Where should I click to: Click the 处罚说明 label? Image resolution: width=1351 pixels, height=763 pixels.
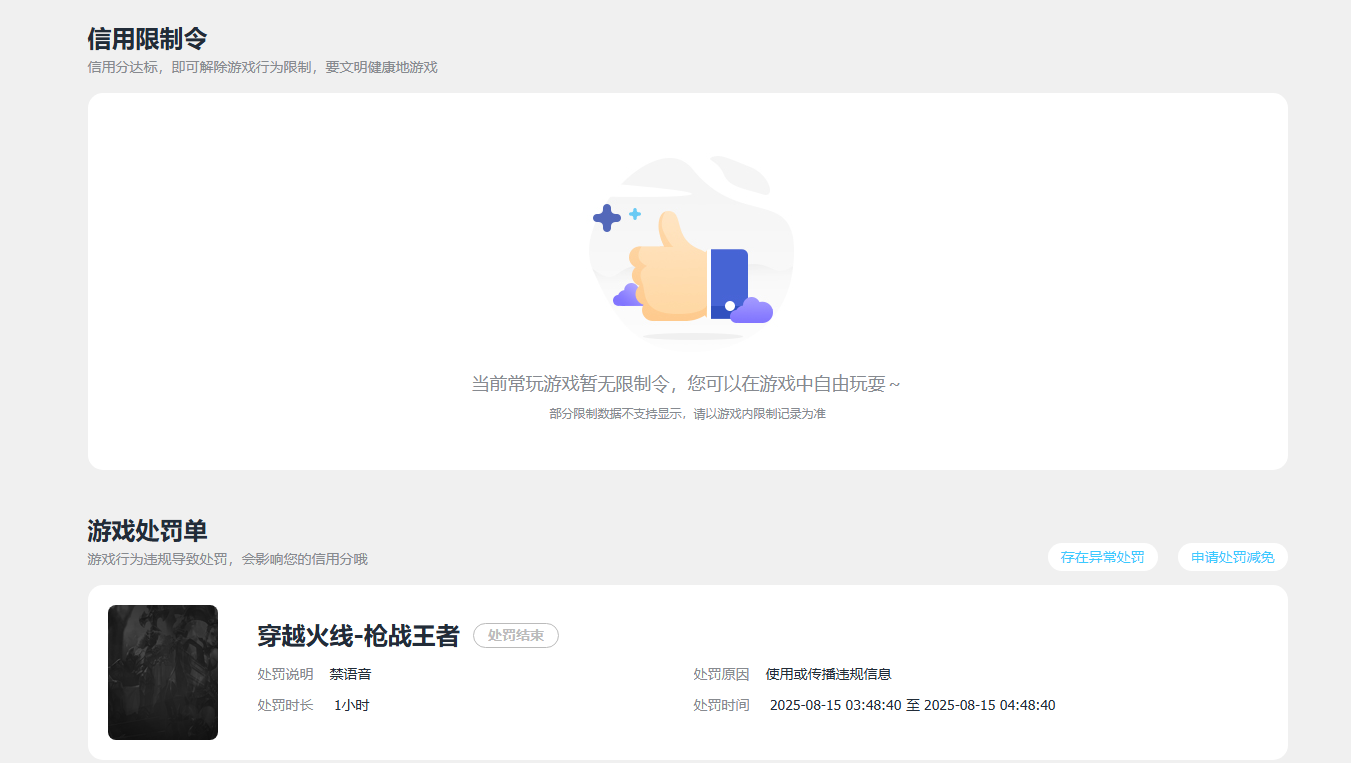[285, 674]
